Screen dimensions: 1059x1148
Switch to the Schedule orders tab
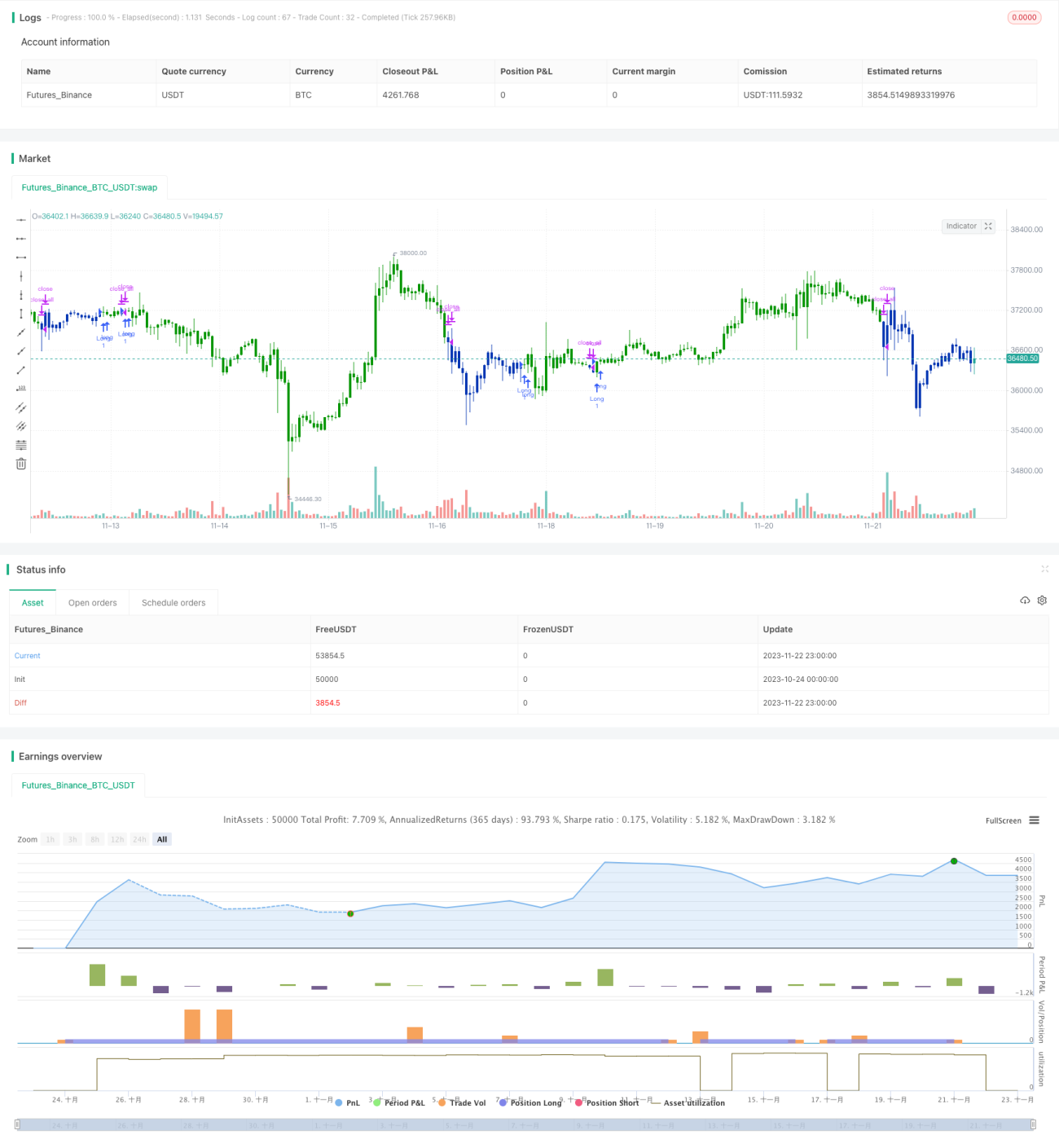(x=174, y=603)
